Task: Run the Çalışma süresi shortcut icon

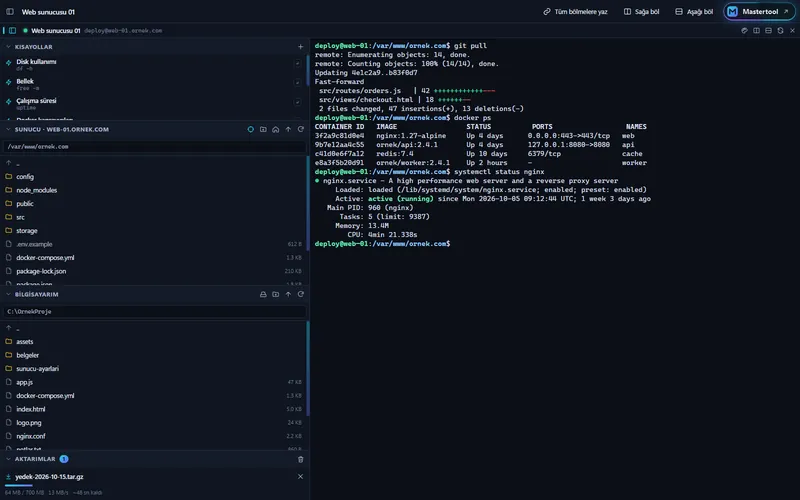Action: (8, 102)
